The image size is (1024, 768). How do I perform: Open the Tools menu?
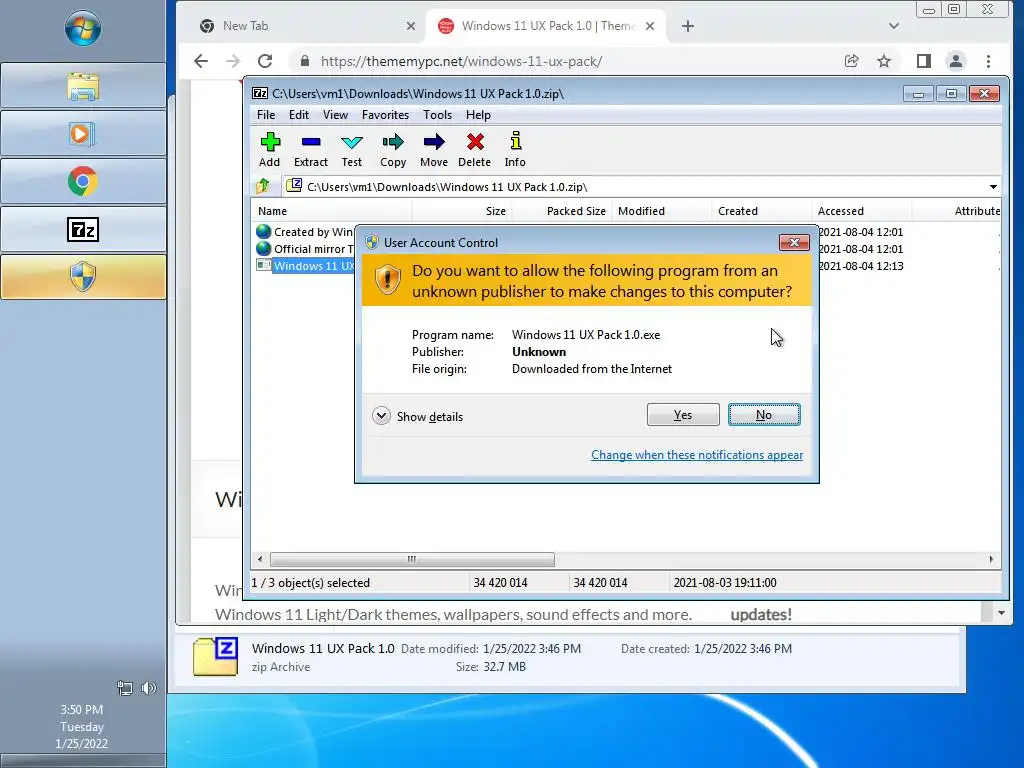[437, 115]
